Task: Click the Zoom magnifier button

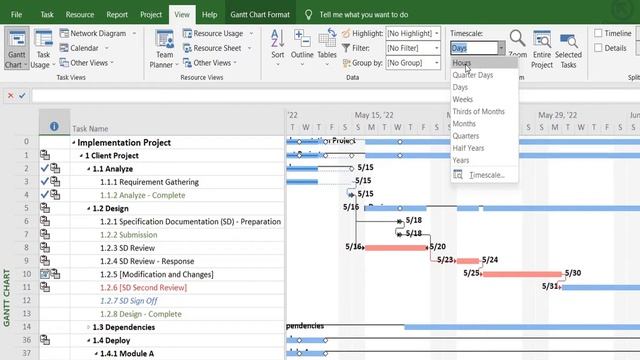Action: pyautogui.click(x=517, y=43)
